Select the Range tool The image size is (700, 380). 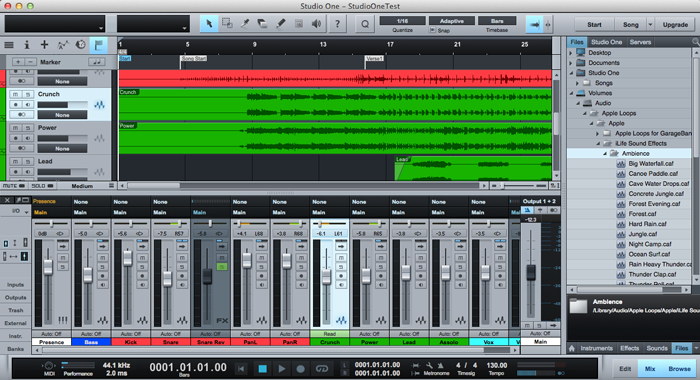coord(227,24)
